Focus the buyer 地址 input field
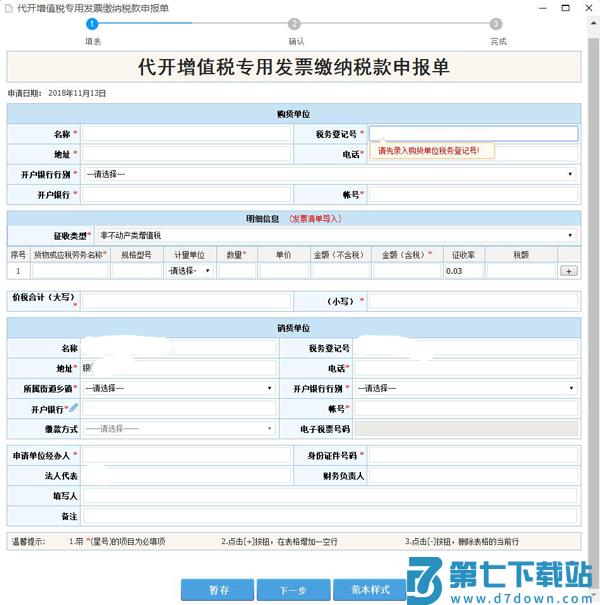 click(186, 154)
